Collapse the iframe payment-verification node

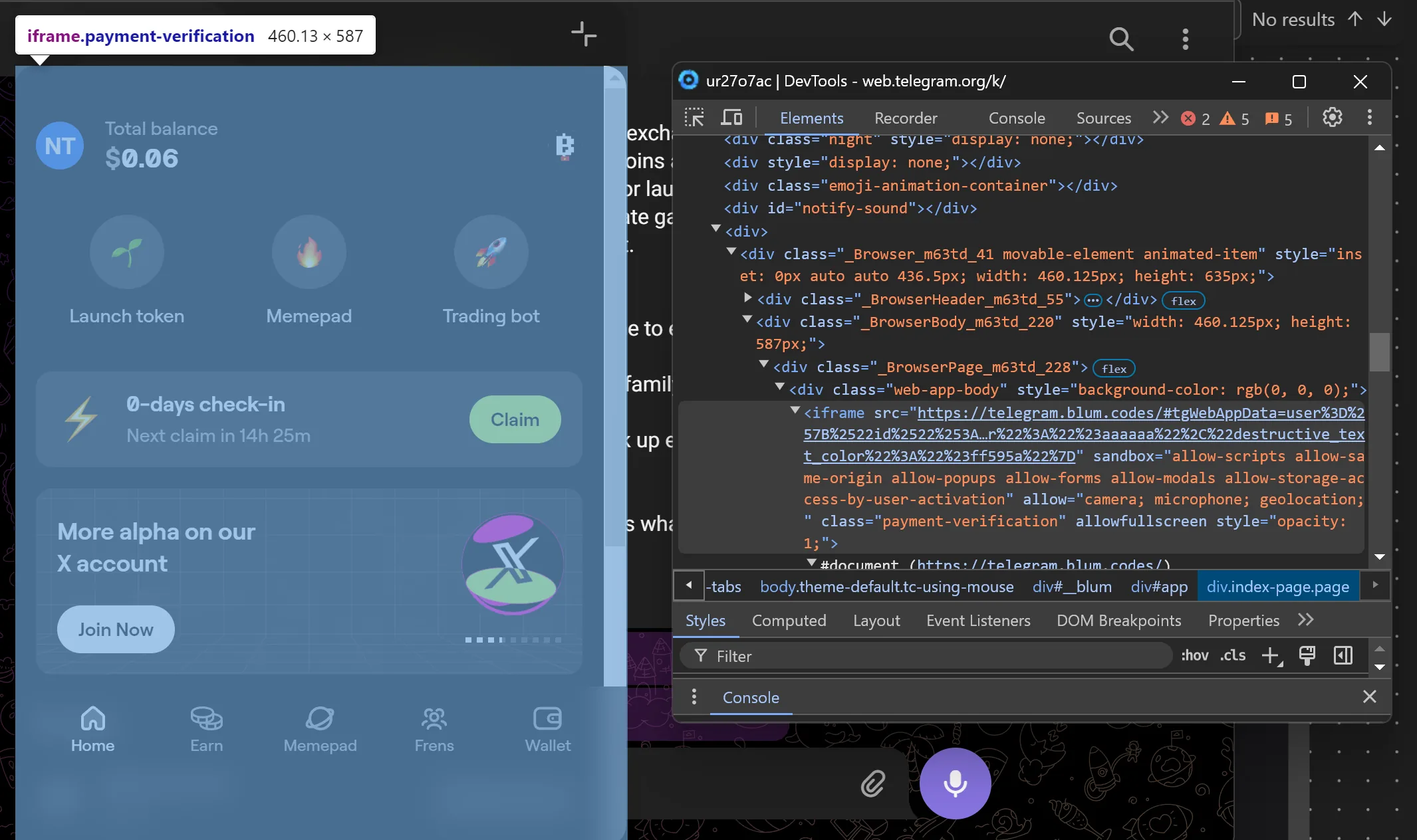(795, 411)
